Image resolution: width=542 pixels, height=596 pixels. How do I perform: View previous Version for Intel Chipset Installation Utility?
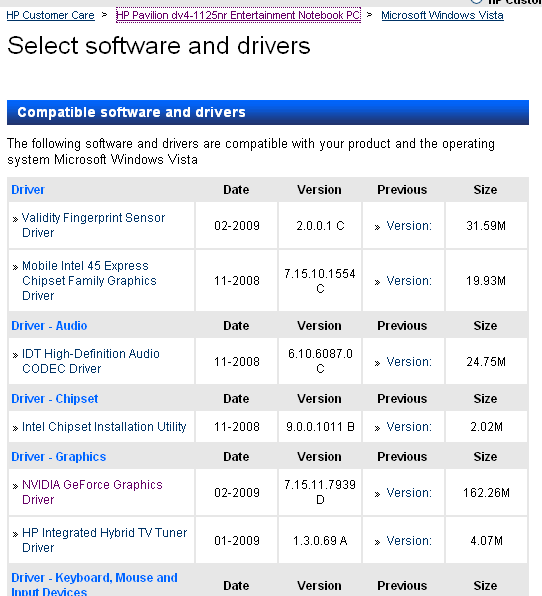pos(409,427)
